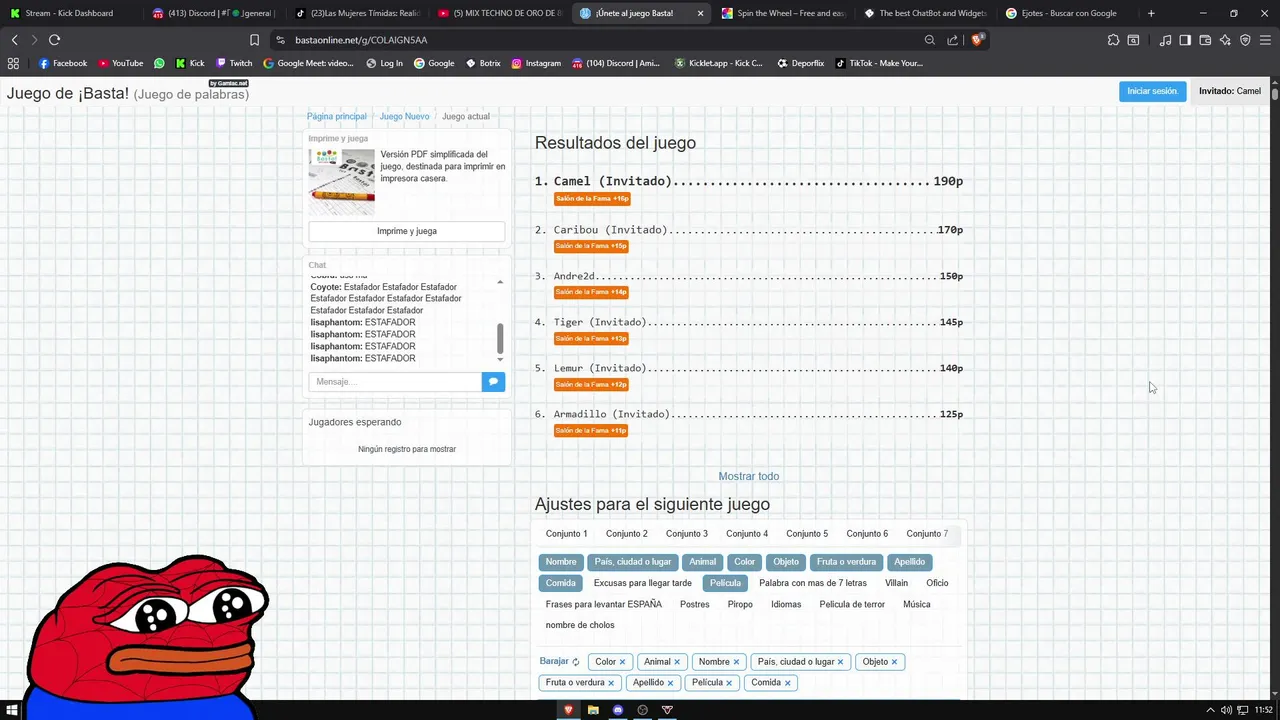The height and width of the screenshot is (720, 1280).
Task: Toggle the Película category button
Action: coord(725,583)
